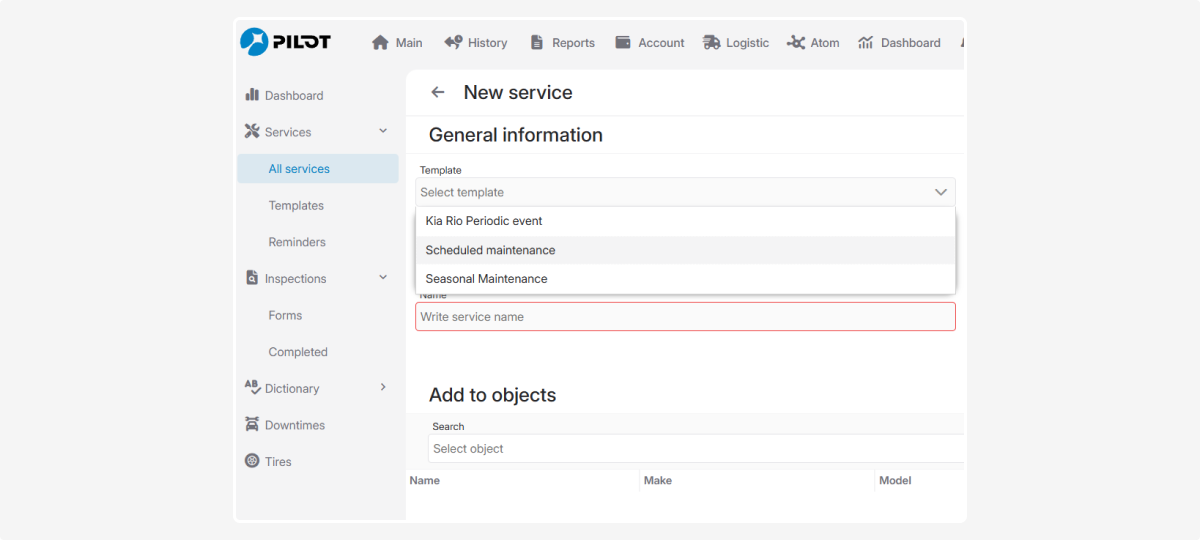
Task: Toggle the Select template dropdown arrow
Action: (x=940, y=192)
